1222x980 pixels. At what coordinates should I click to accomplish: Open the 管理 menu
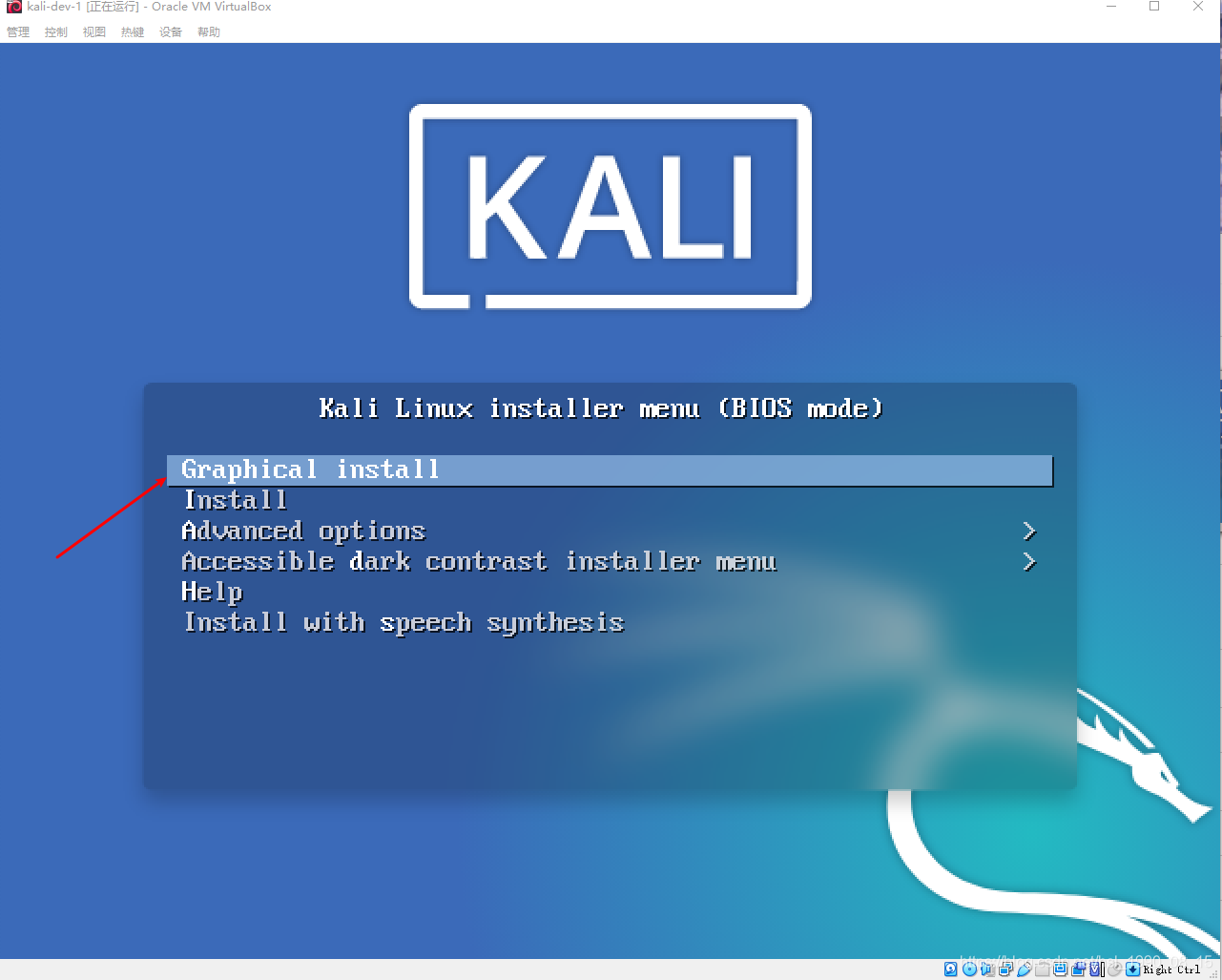(x=18, y=31)
